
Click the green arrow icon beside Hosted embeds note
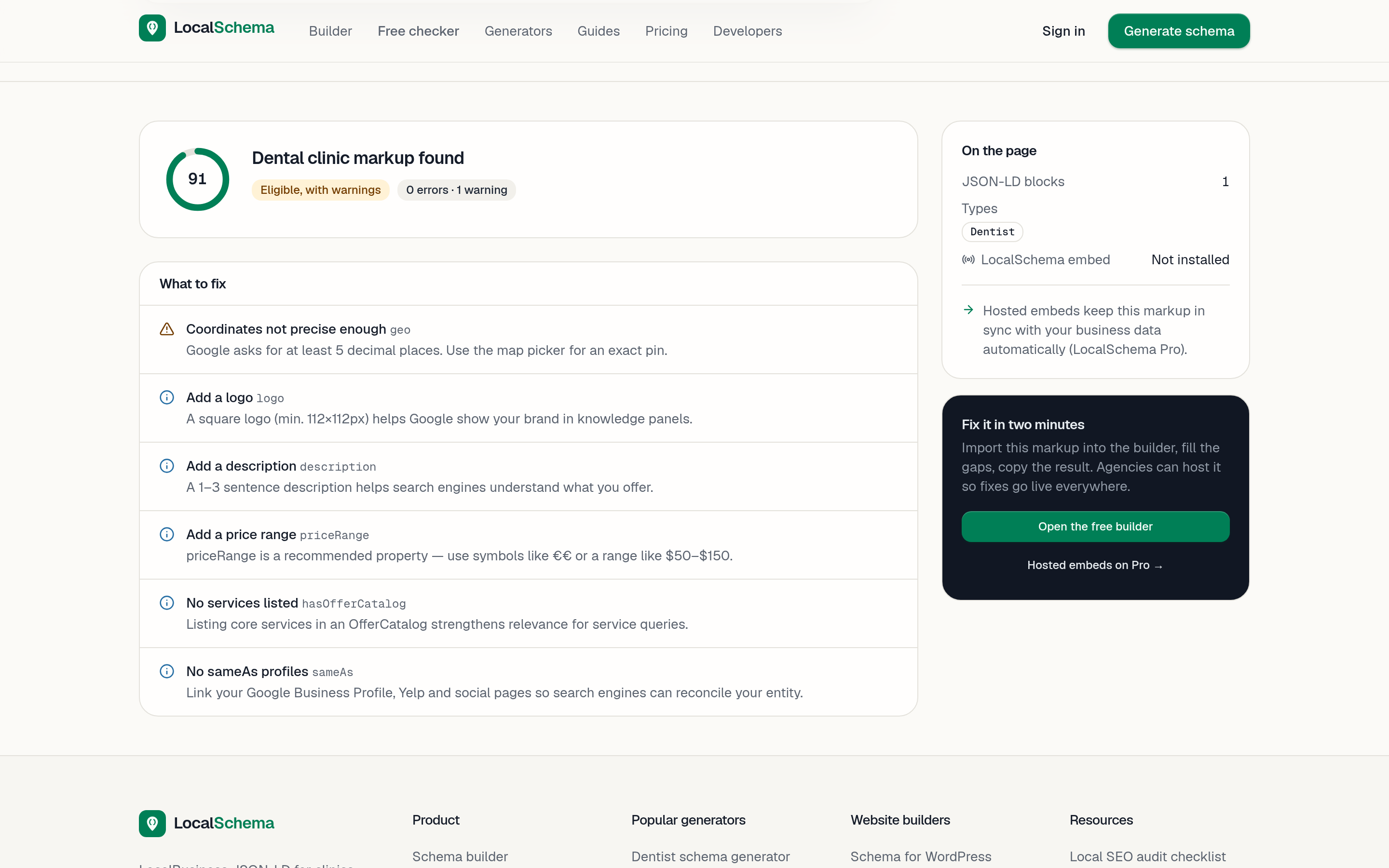click(x=968, y=310)
